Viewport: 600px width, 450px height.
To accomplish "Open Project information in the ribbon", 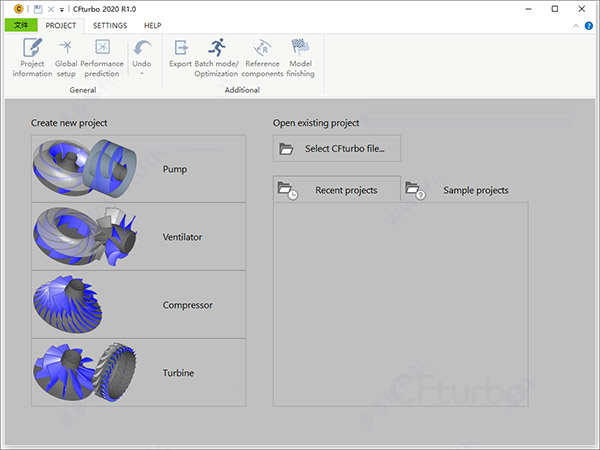I will (32, 56).
